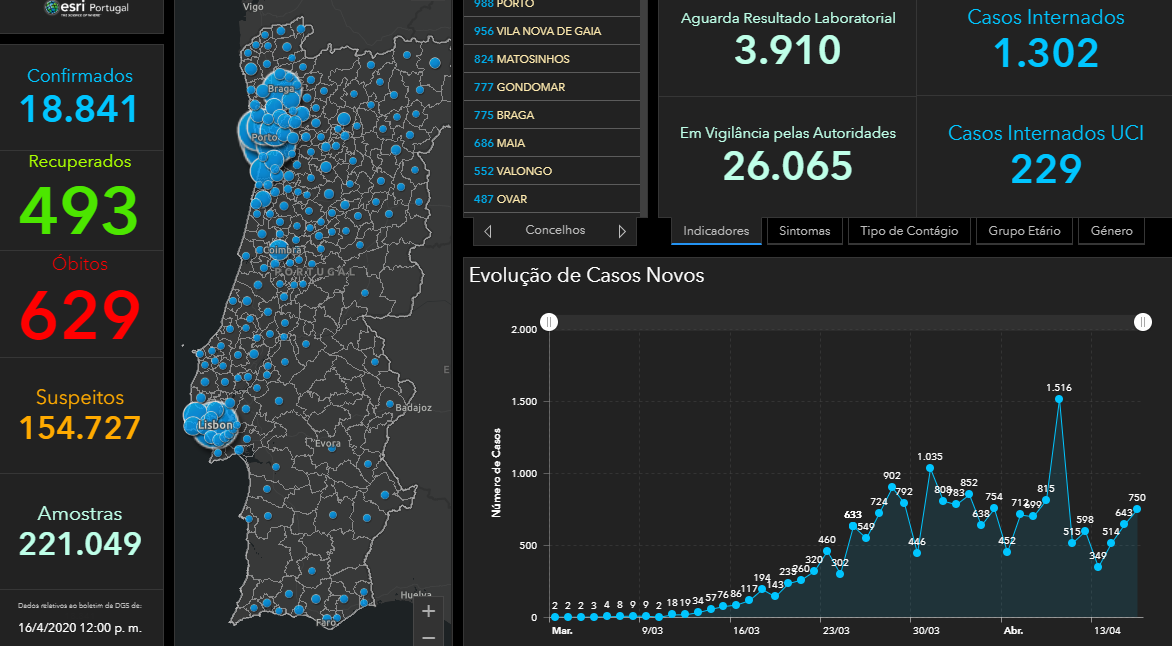Click the left arrow beside Concelhos

[488, 231]
